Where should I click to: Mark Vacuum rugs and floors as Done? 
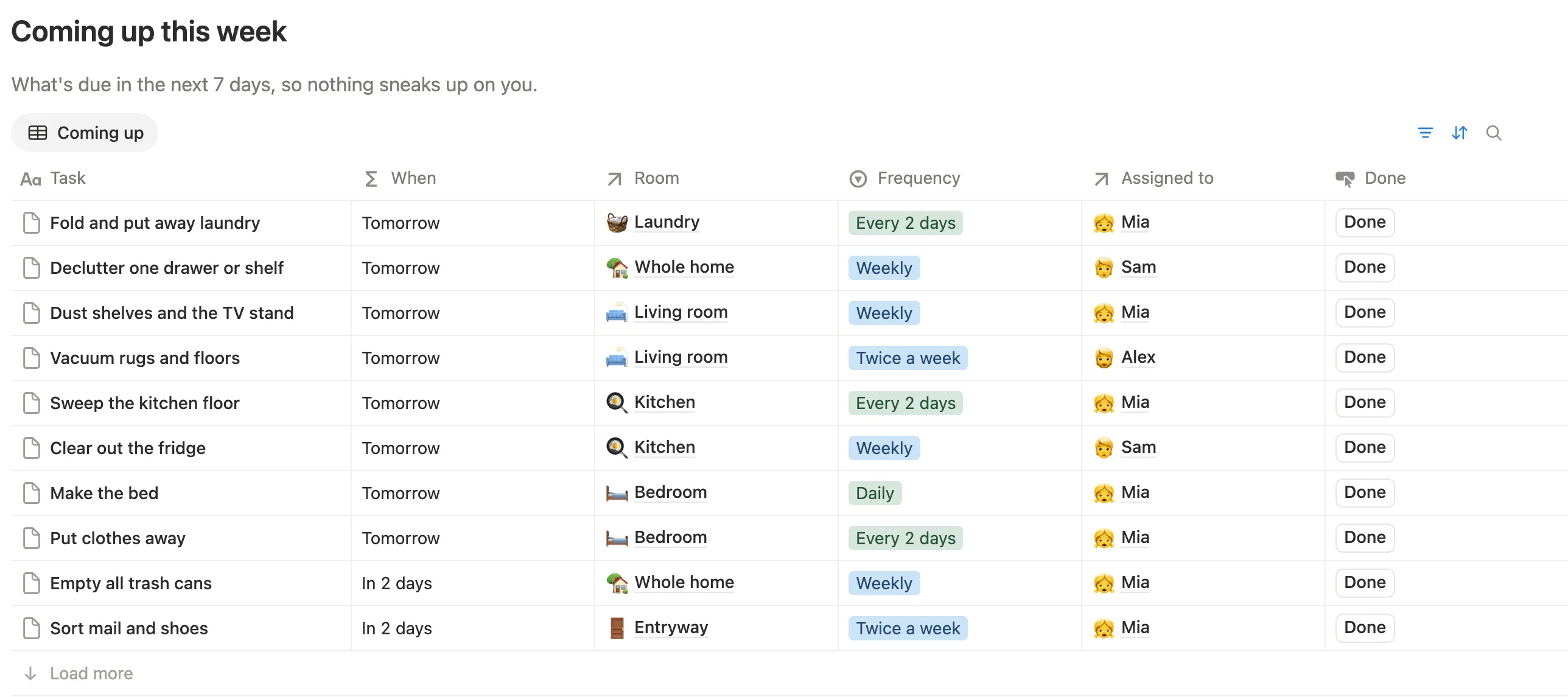[x=1365, y=357]
